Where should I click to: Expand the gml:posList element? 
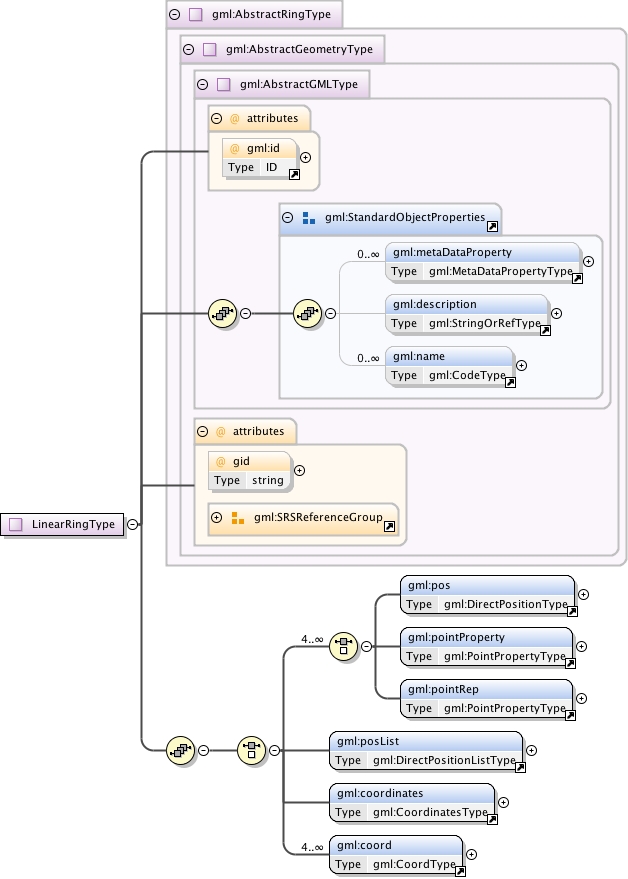click(x=531, y=750)
